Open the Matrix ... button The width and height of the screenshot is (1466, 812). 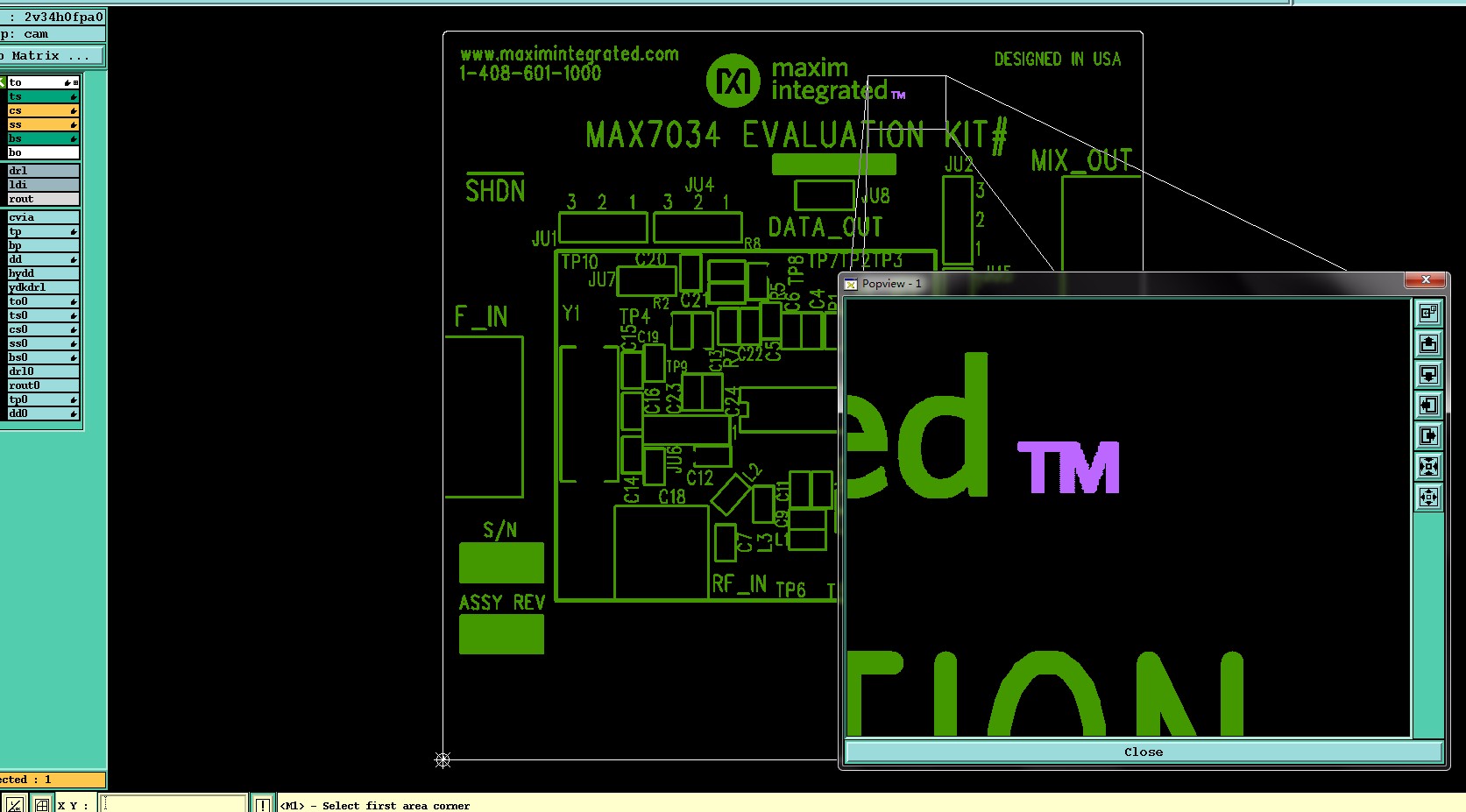click(52, 55)
